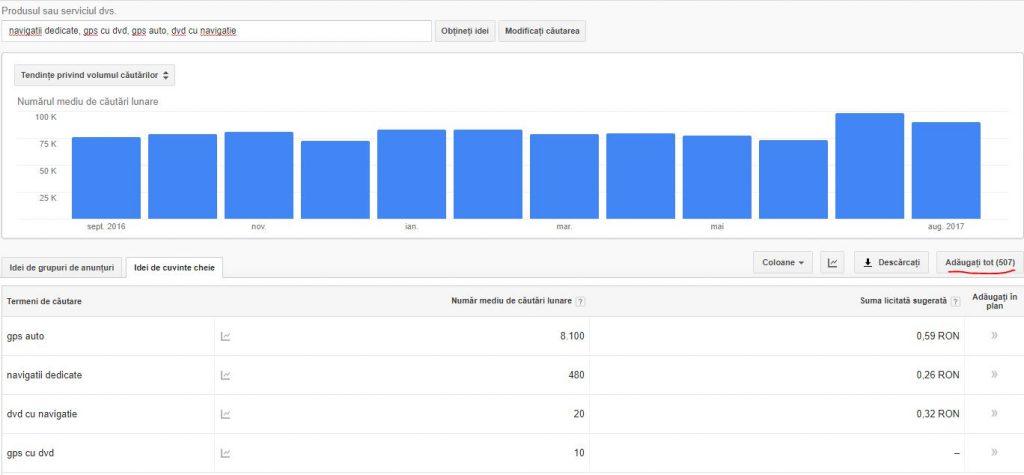Screen dimensions: 1024x475
Task: Click trend chart icon for gps auto
Action: coord(226,336)
